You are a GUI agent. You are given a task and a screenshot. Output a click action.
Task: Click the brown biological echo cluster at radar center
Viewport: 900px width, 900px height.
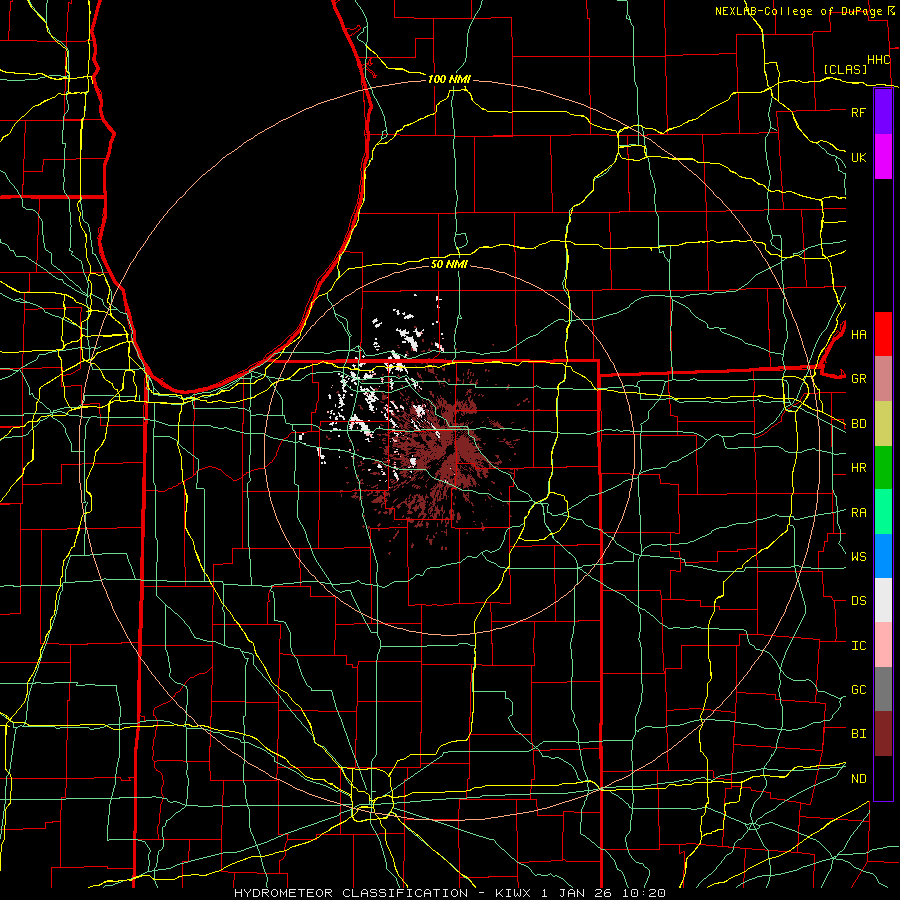[x=448, y=453]
